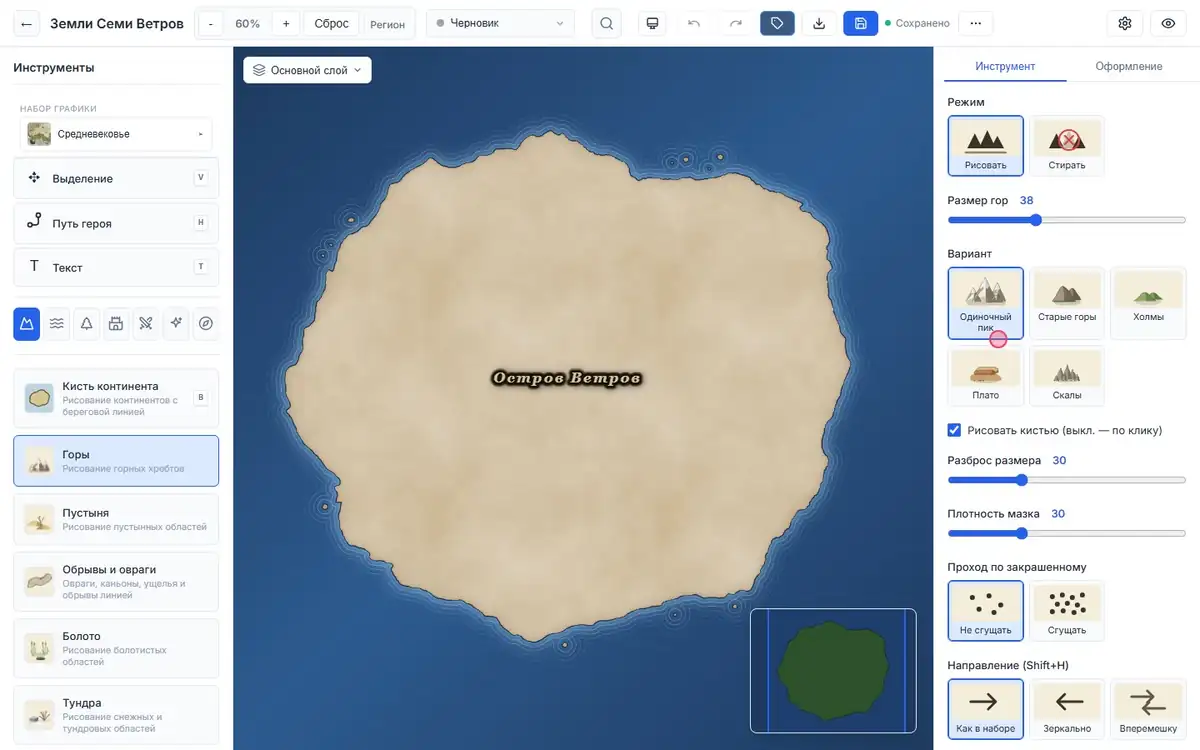
Task: Click the 'Сброс' zoom reset button
Action: [332, 23]
